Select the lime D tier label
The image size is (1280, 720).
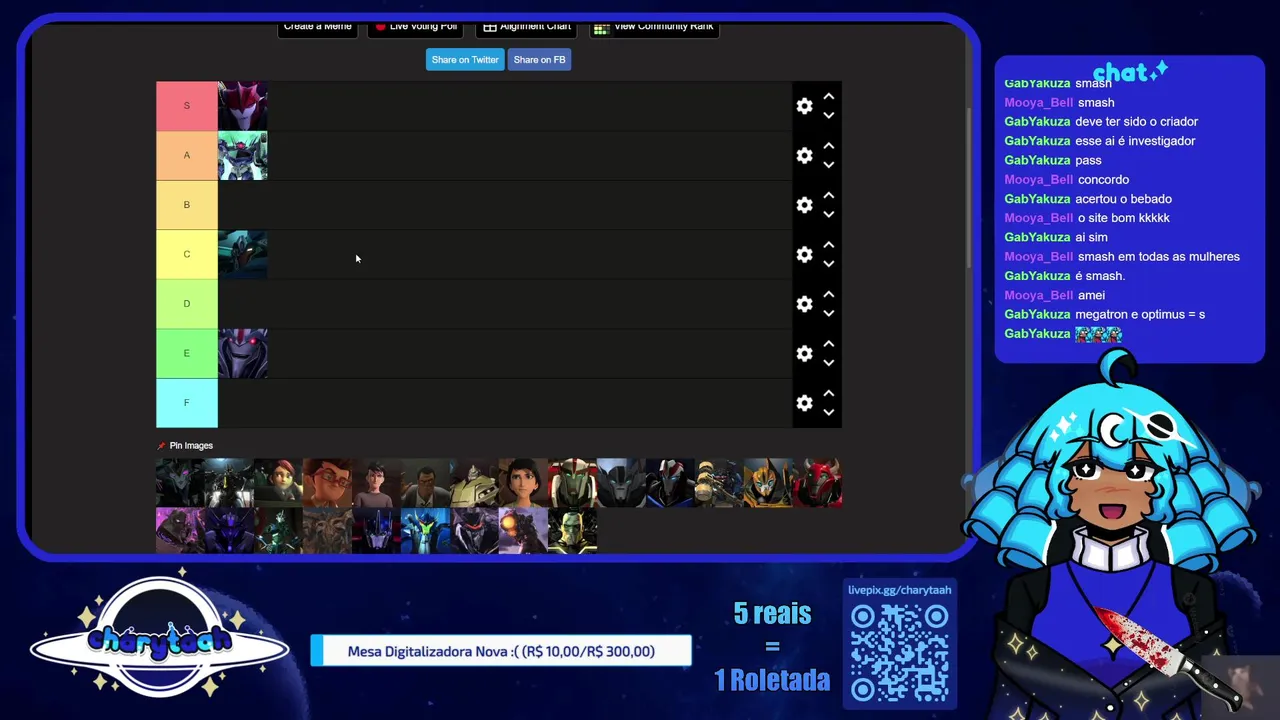pos(186,304)
